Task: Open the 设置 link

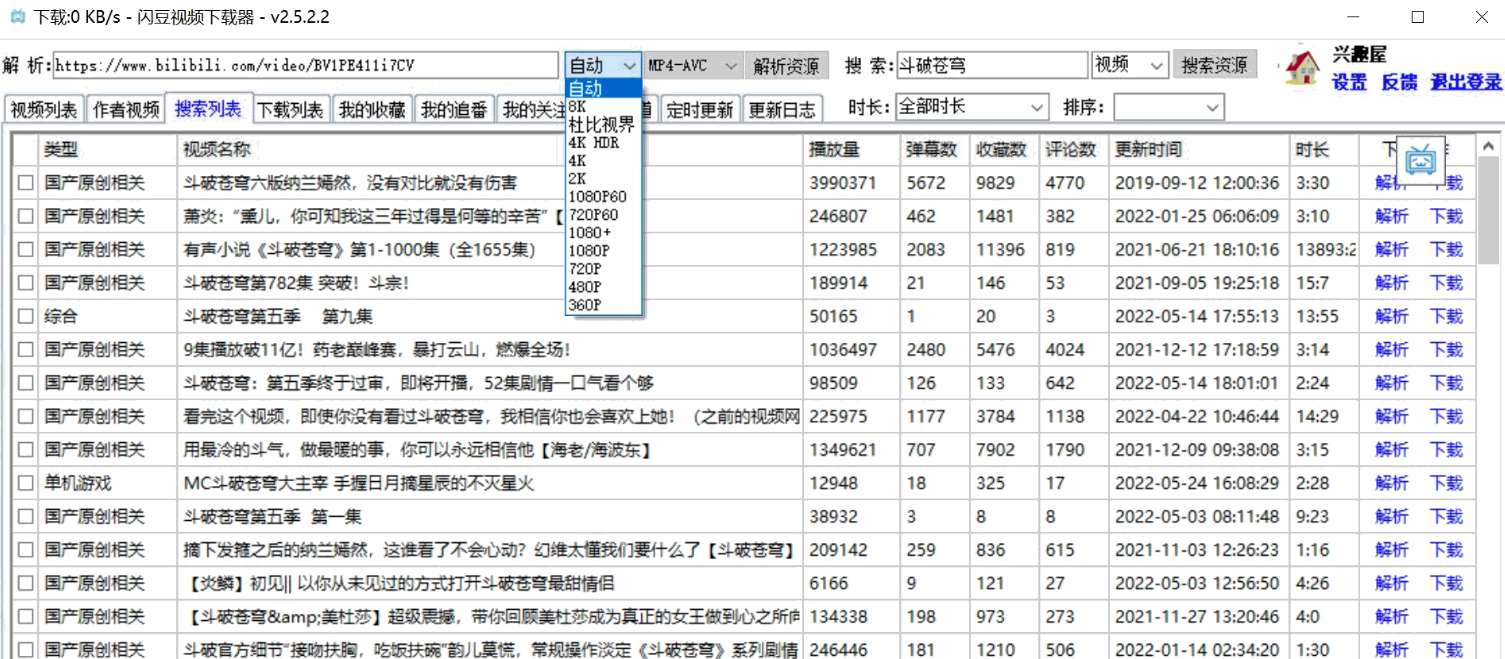Action: coord(1349,83)
